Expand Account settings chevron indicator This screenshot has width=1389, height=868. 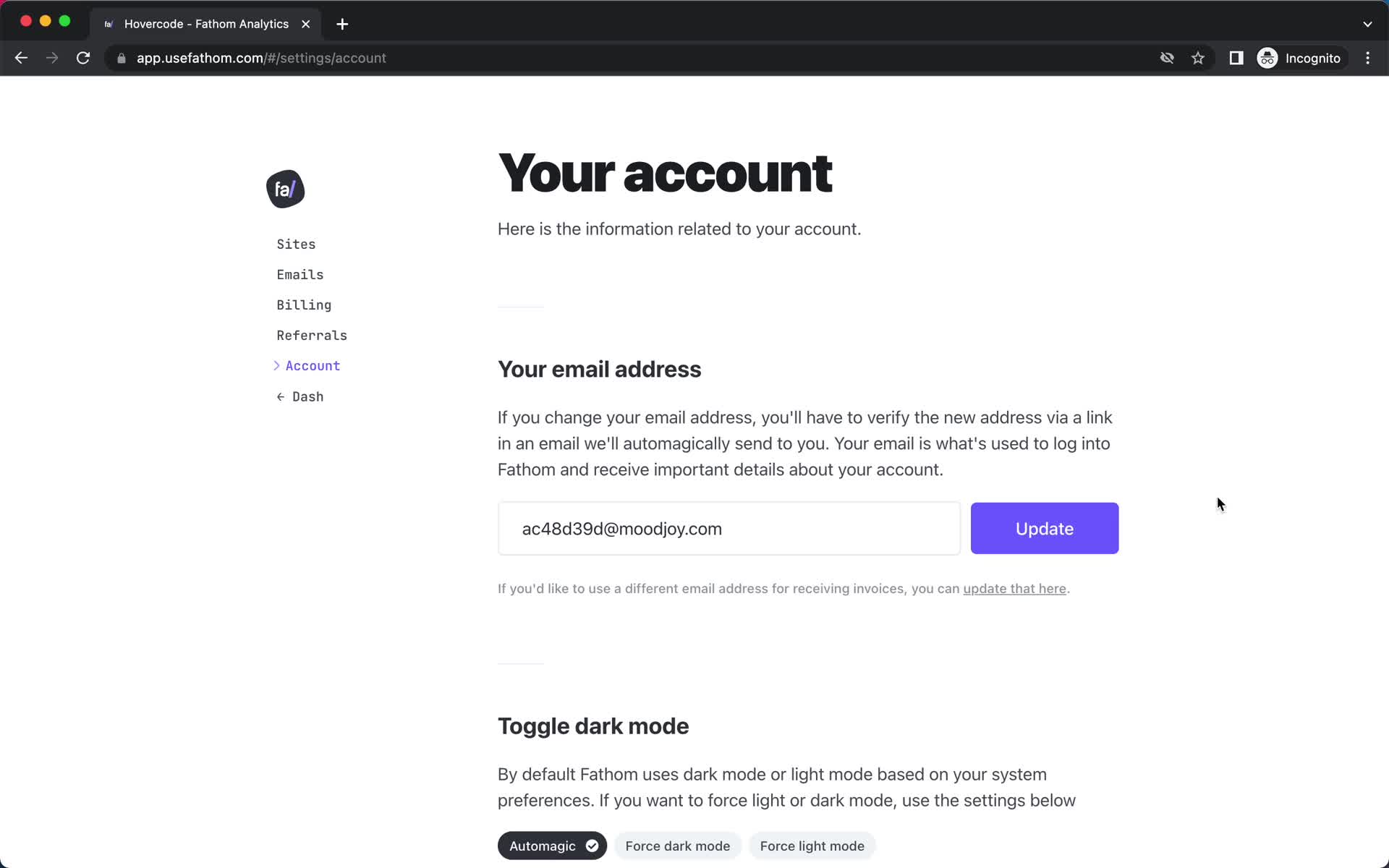[276, 365]
